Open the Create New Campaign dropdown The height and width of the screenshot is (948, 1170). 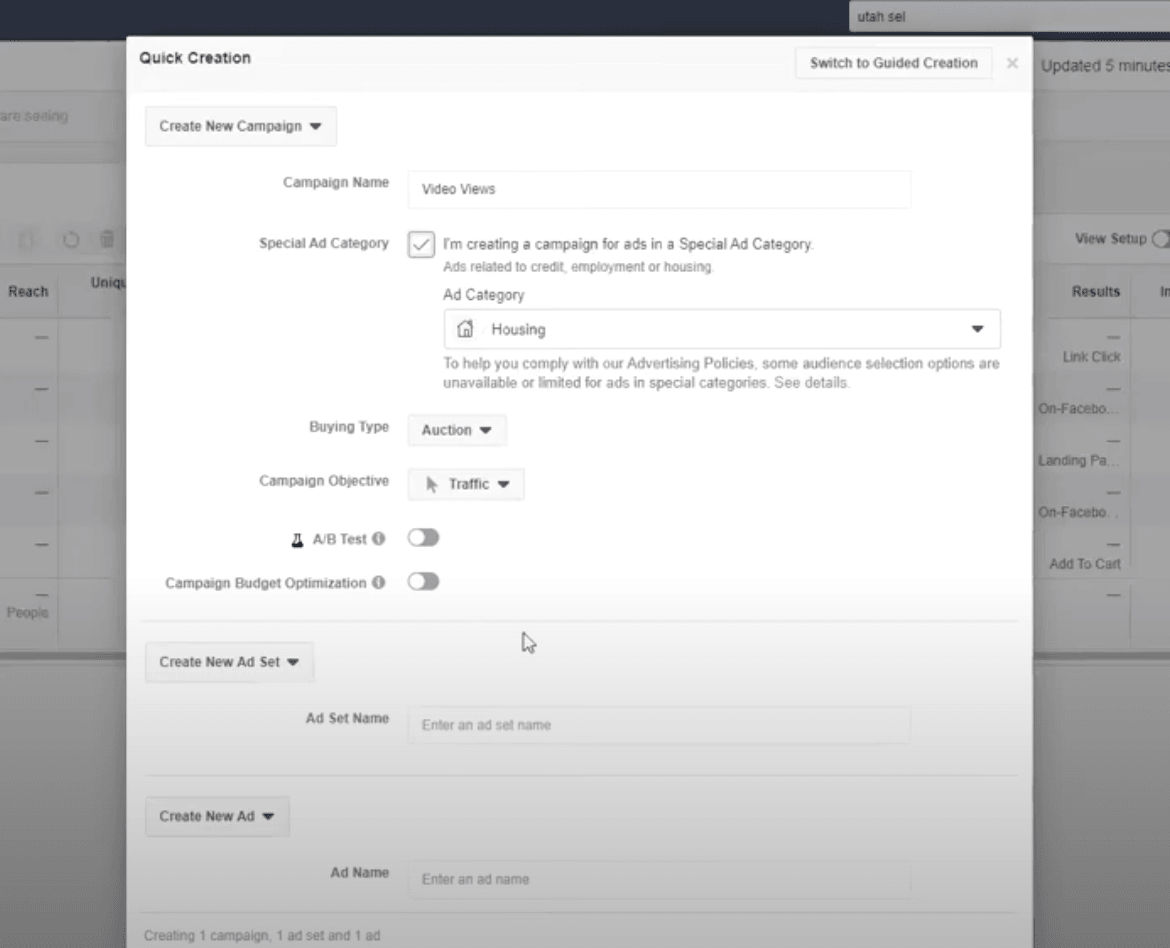[x=240, y=126]
